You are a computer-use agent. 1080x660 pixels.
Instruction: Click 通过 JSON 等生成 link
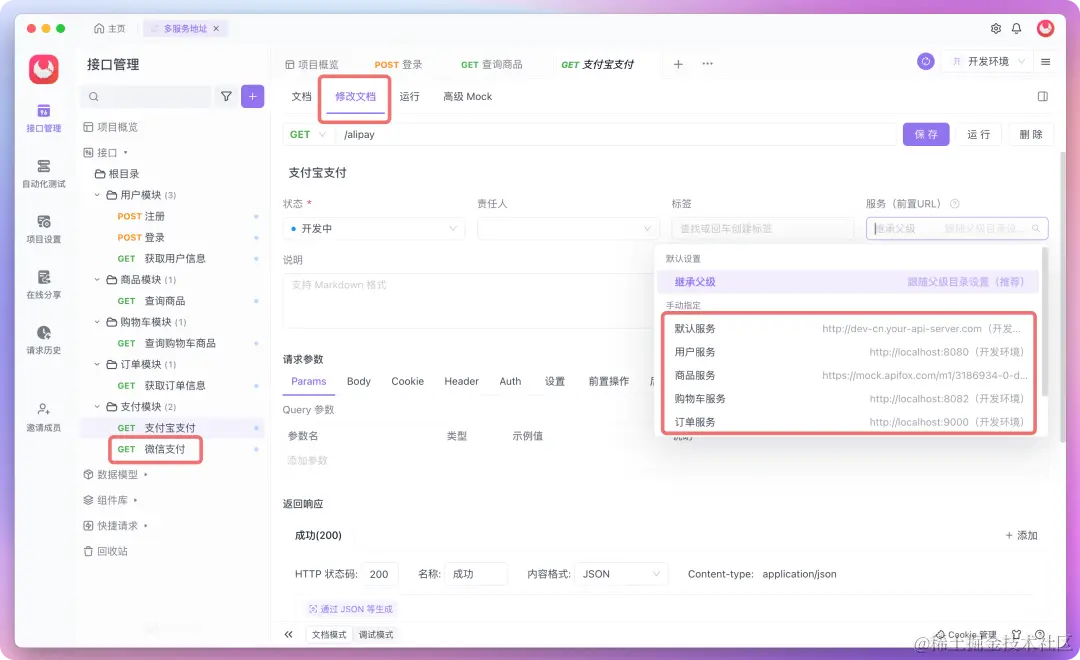(350, 608)
